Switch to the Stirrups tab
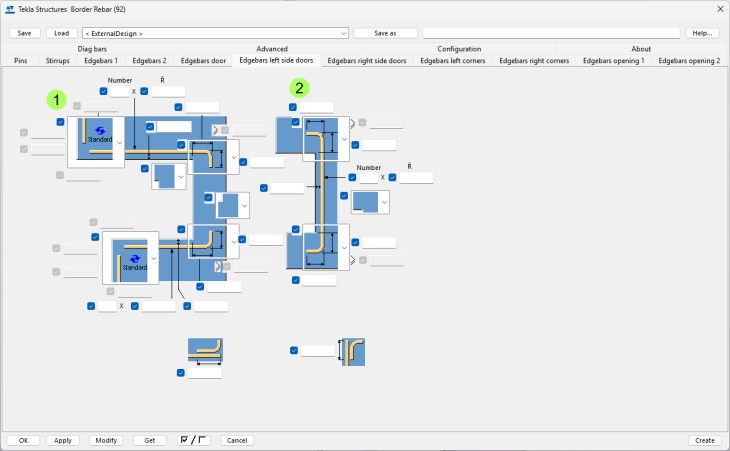The width and height of the screenshot is (730, 451). 58,61
